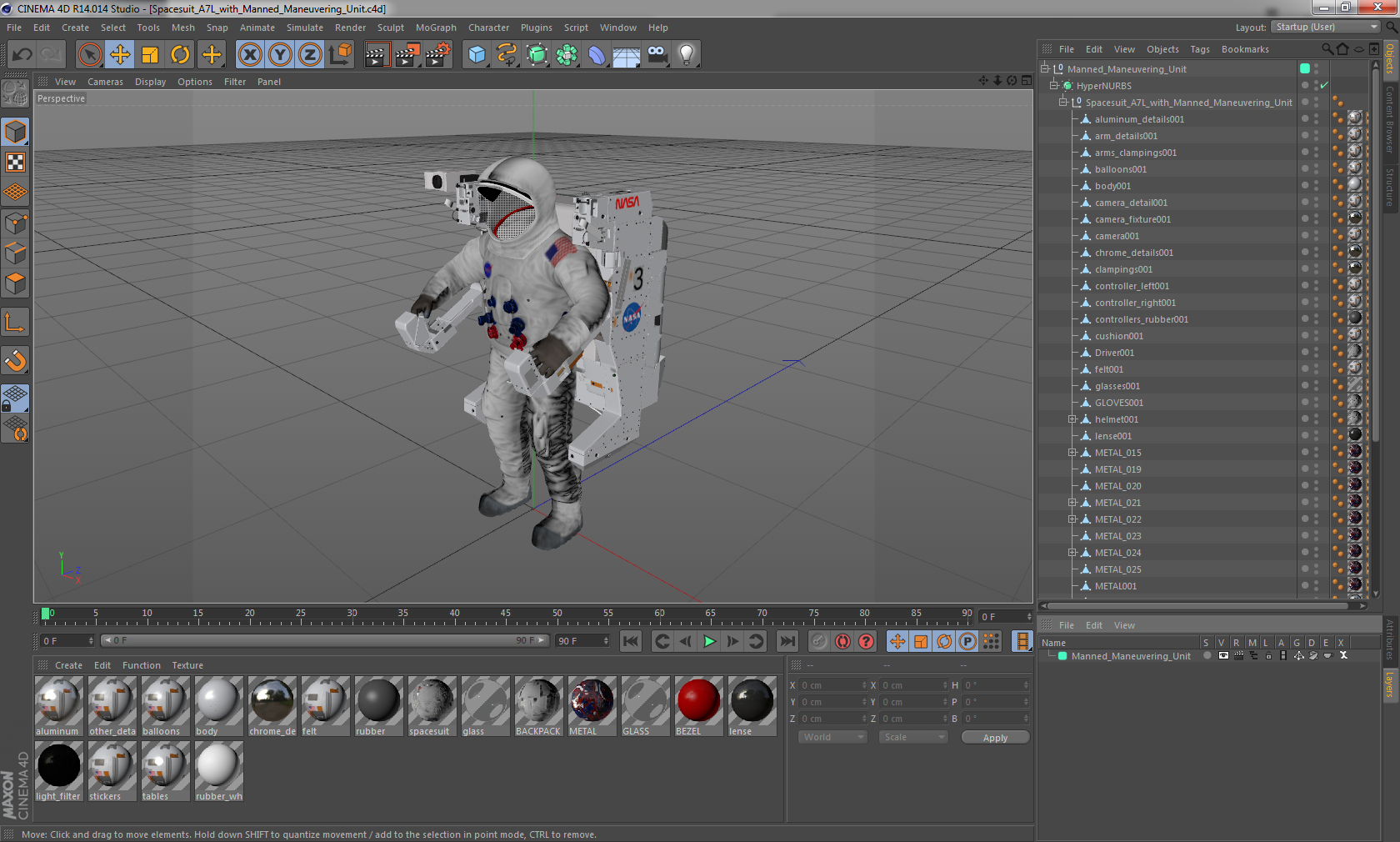Activate the Move tool in top toolbar

[120, 55]
